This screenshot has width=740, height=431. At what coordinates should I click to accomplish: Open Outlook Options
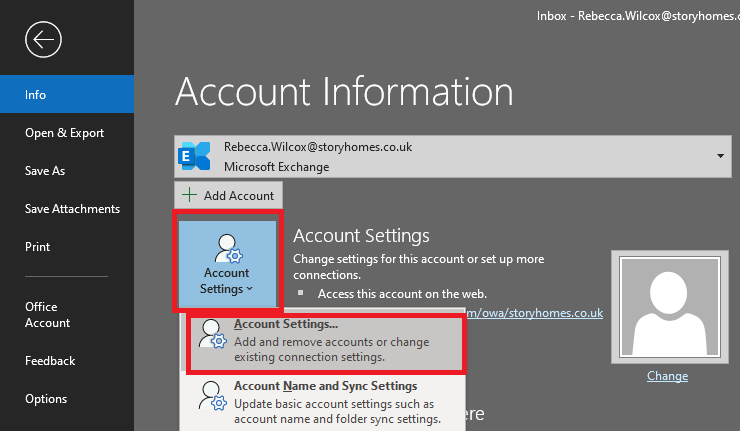point(67,399)
